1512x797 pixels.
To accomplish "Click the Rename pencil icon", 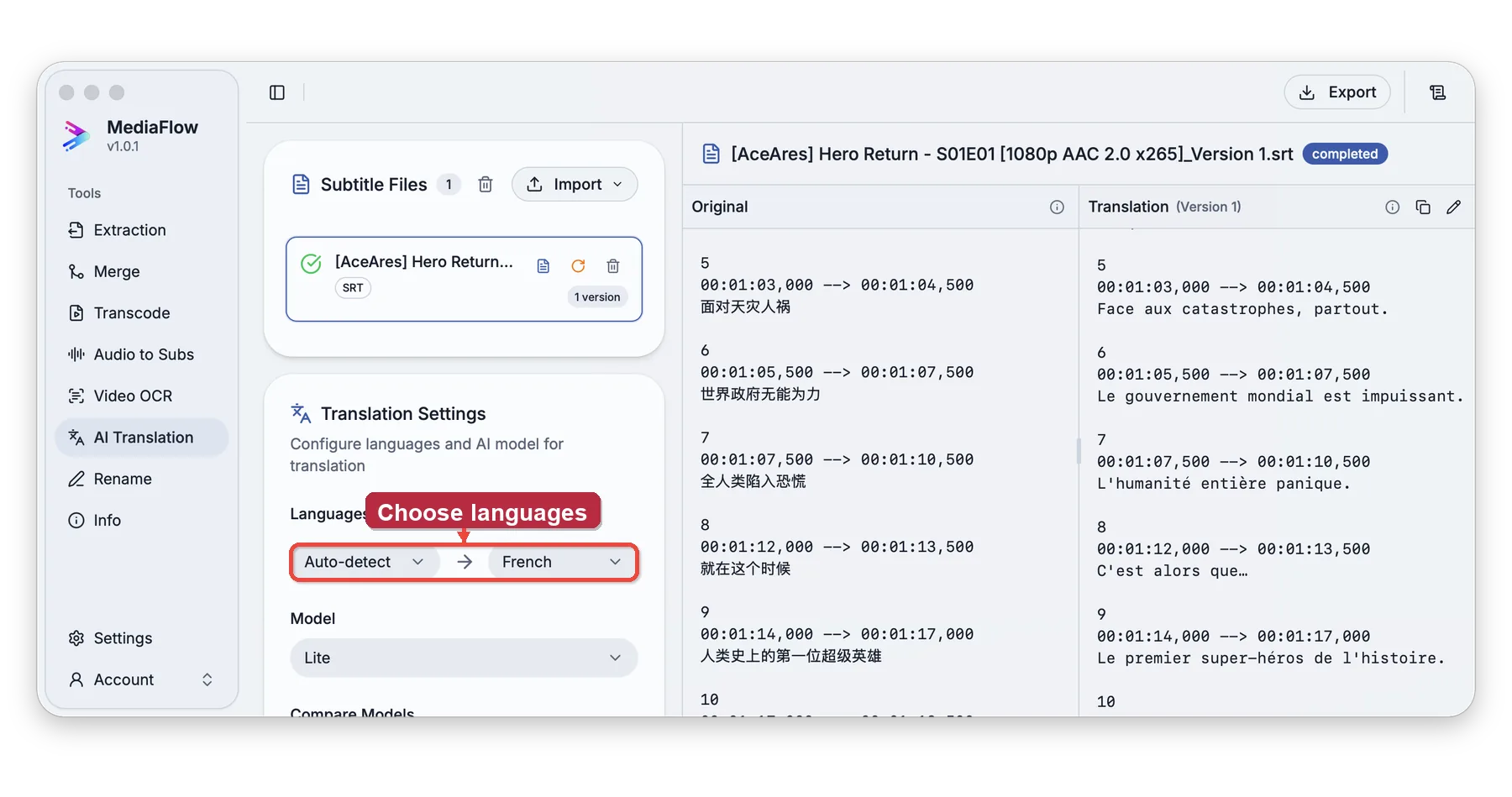I will (76, 479).
